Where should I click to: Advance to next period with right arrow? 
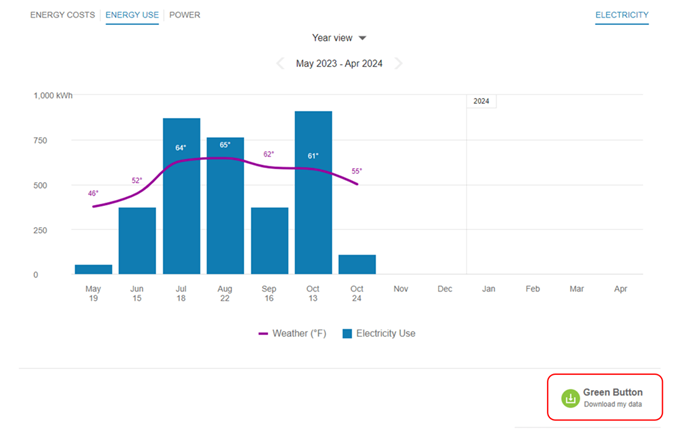click(x=399, y=63)
